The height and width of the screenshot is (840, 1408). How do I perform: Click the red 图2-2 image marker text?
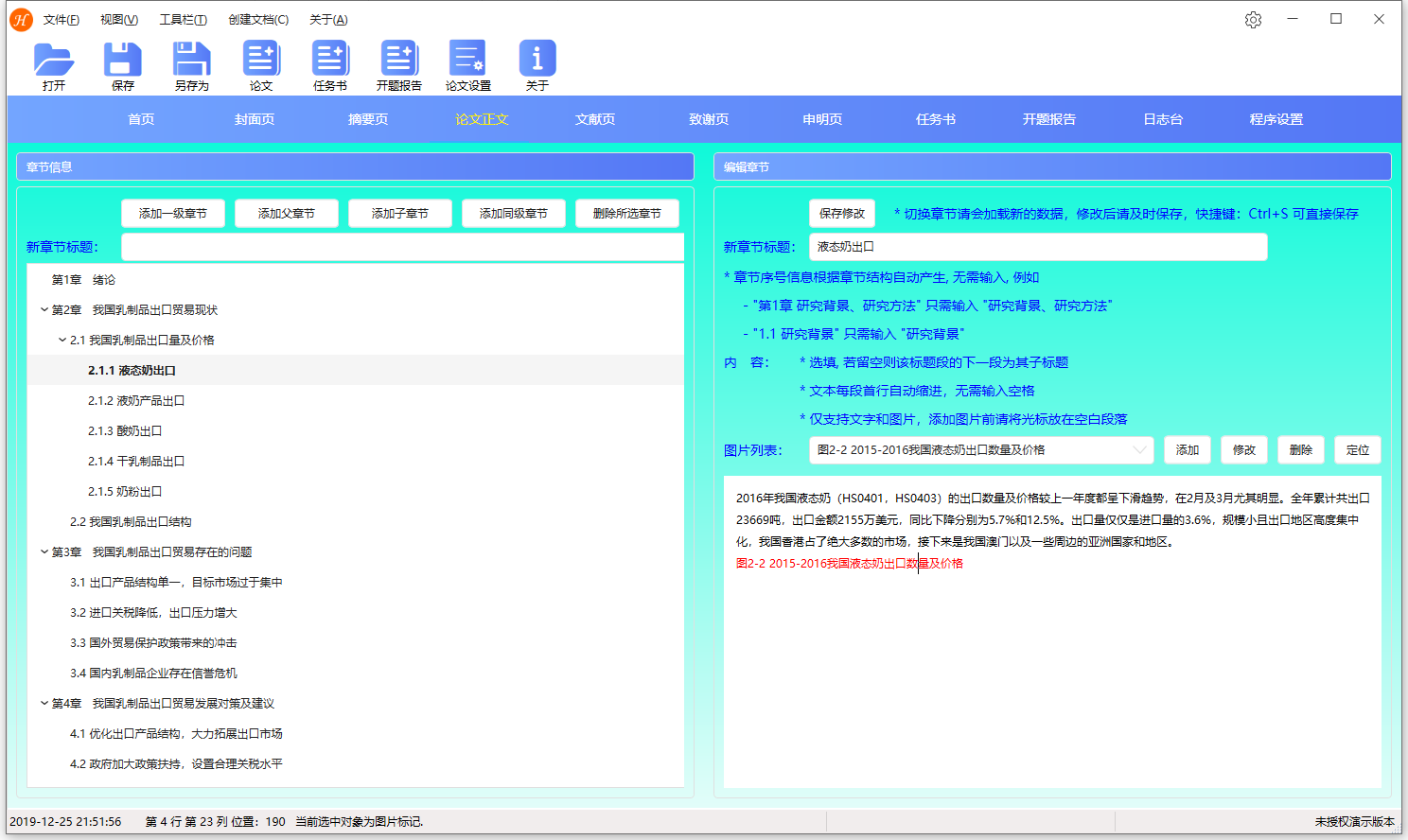tap(850, 564)
